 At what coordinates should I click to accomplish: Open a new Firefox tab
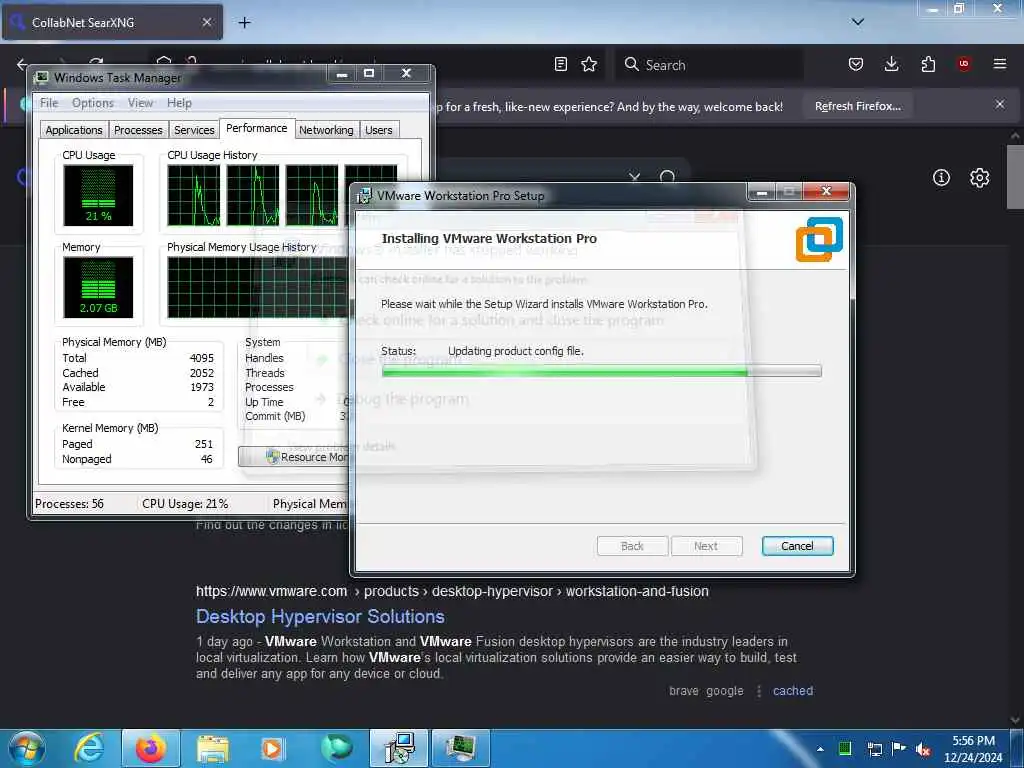(x=244, y=23)
